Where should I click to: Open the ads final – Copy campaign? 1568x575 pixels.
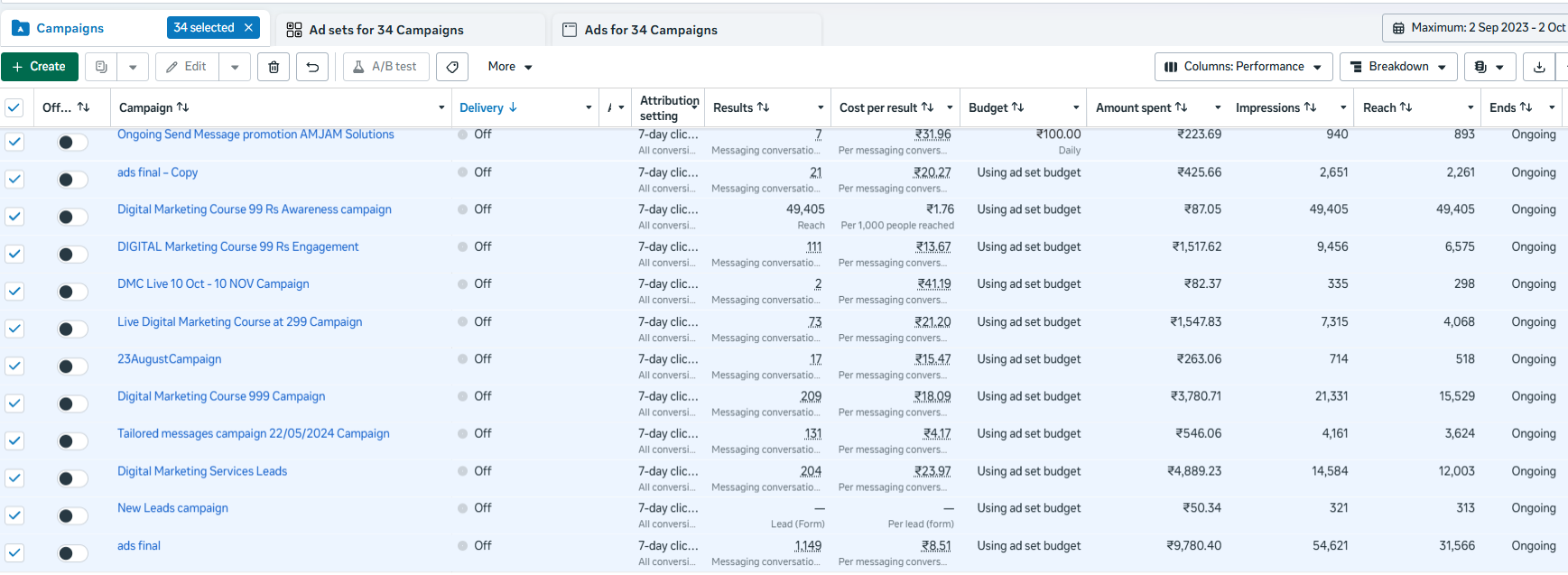coord(157,172)
